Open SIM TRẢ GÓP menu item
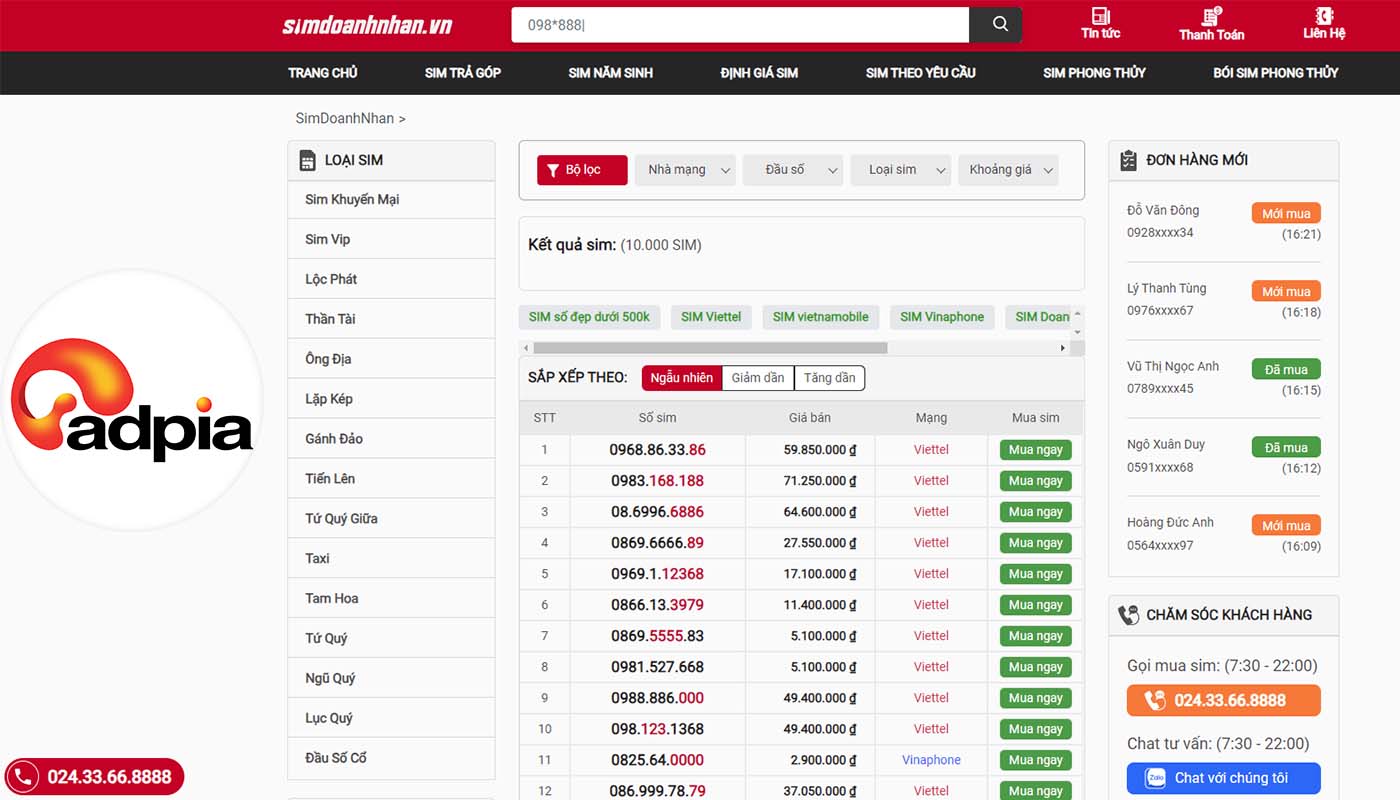This screenshot has height=800, width=1400. 463,73
